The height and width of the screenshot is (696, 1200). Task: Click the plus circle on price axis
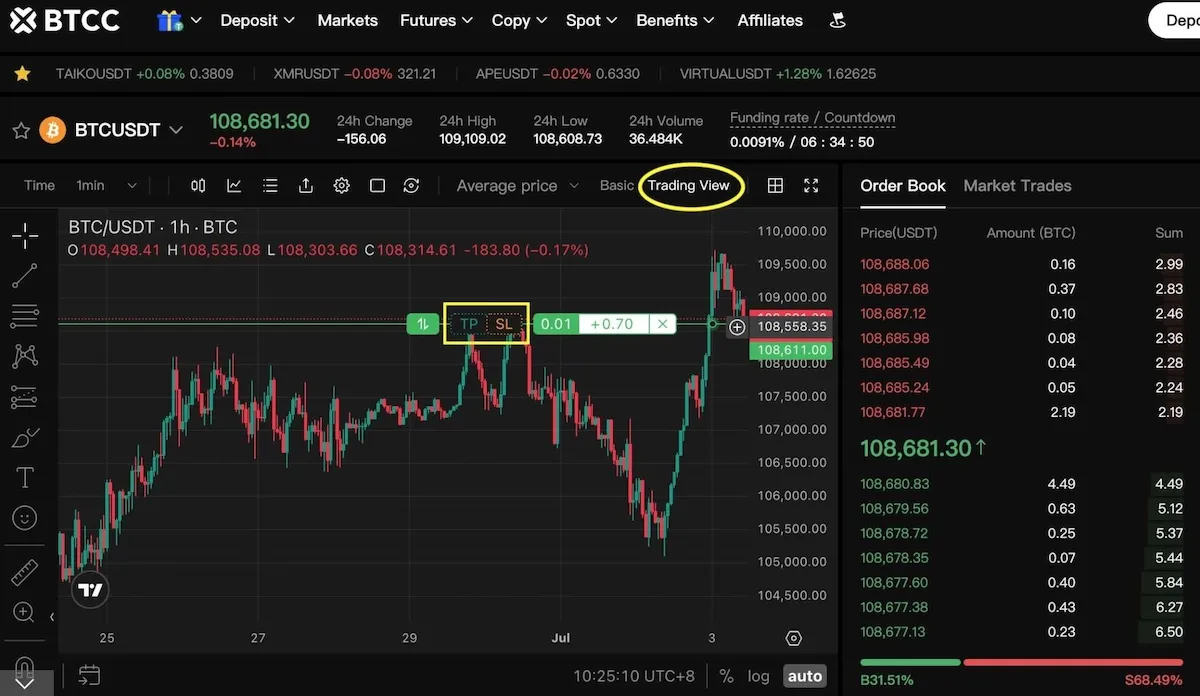pyautogui.click(x=737, y=326)
